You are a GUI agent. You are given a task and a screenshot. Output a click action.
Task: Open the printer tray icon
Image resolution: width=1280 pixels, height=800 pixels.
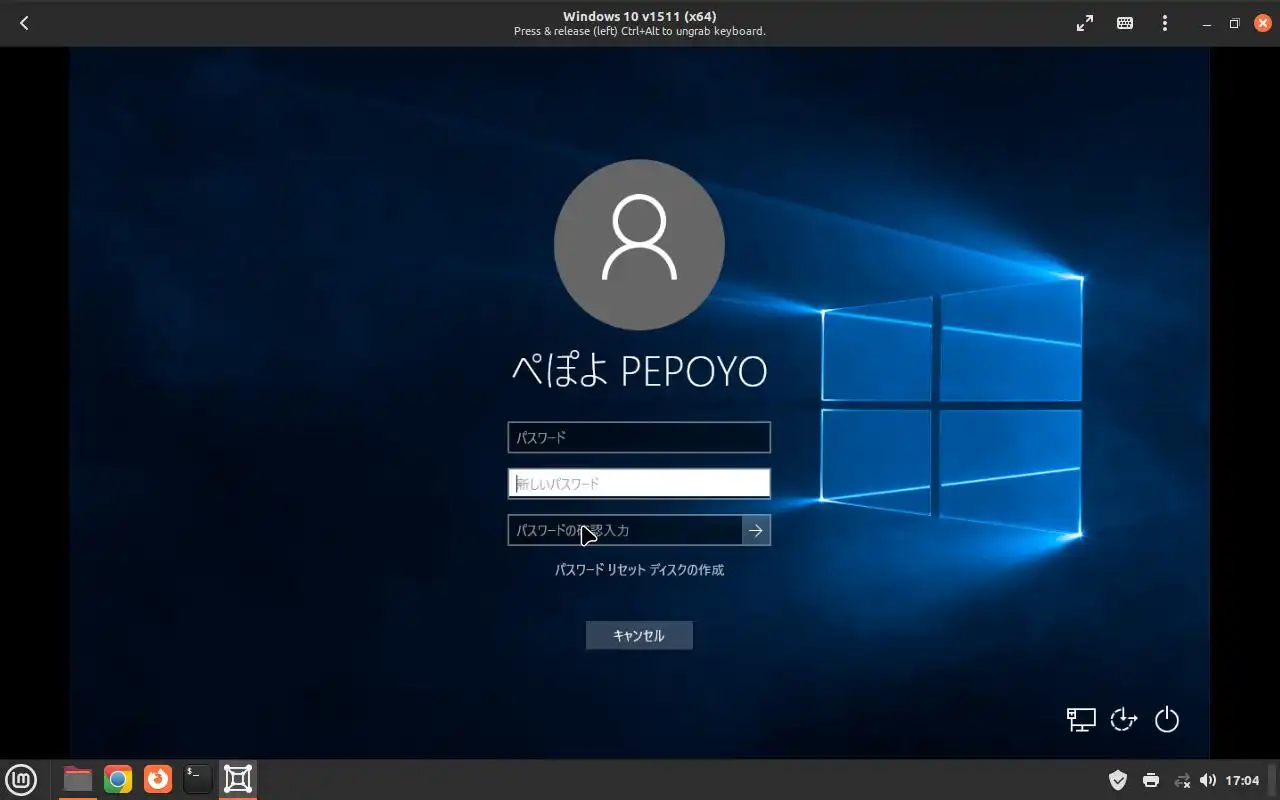(1151, 780)
